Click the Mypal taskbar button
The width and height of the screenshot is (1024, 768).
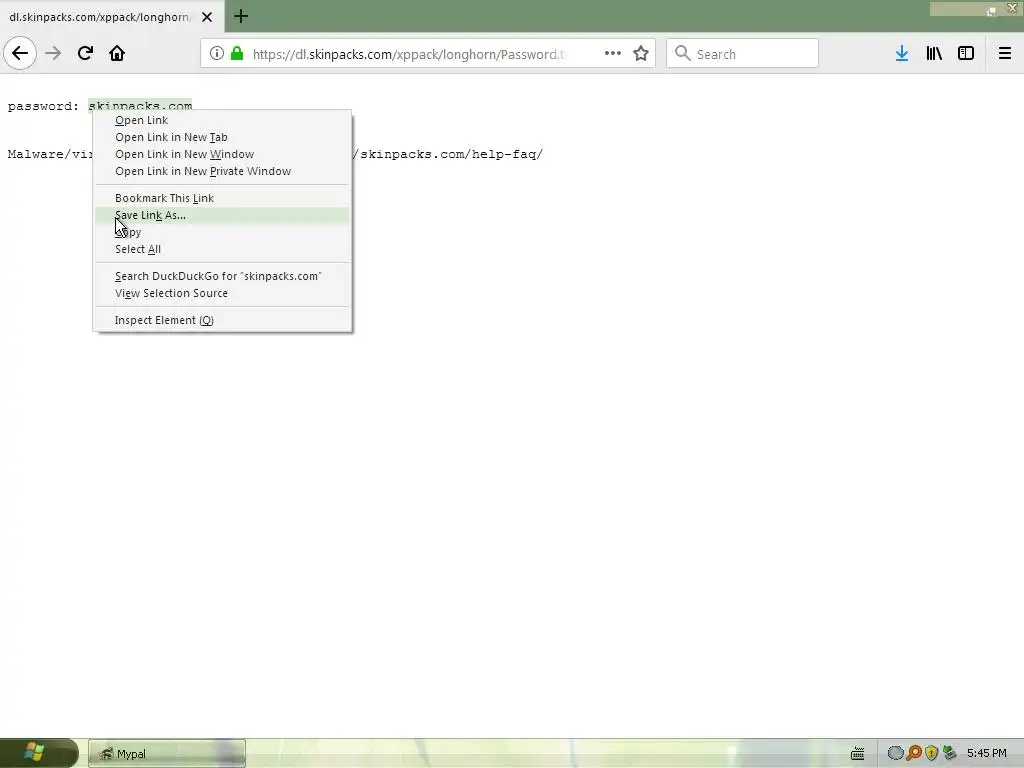point(167,754)
